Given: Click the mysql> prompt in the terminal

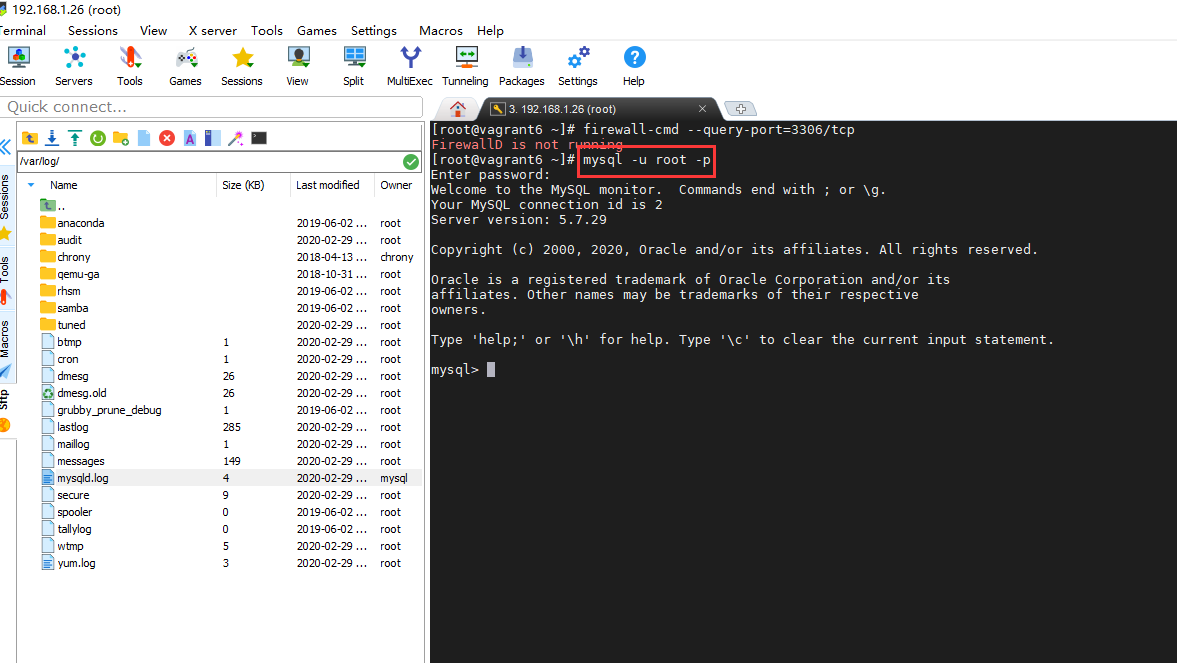Looking at the screenshot, I should coord(455,369).
